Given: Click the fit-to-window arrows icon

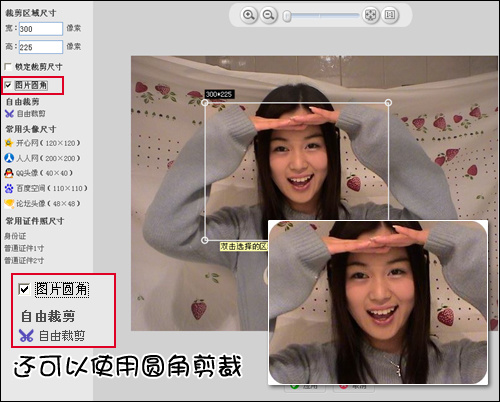Looking at the screenshot, I should pos(370,15).
